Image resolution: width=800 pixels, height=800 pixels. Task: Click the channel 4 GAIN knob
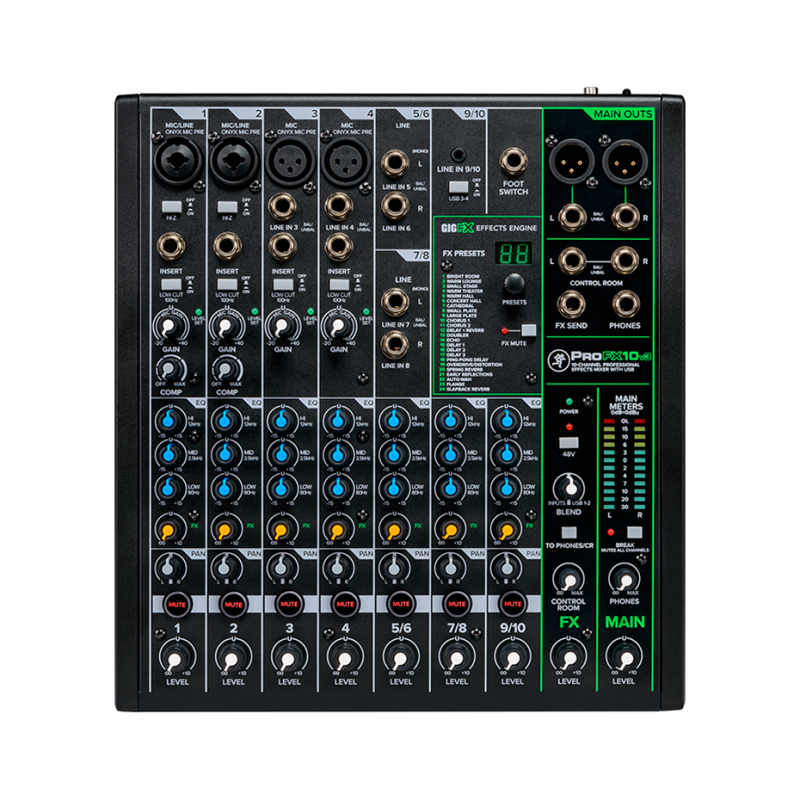tap(339, 326)
